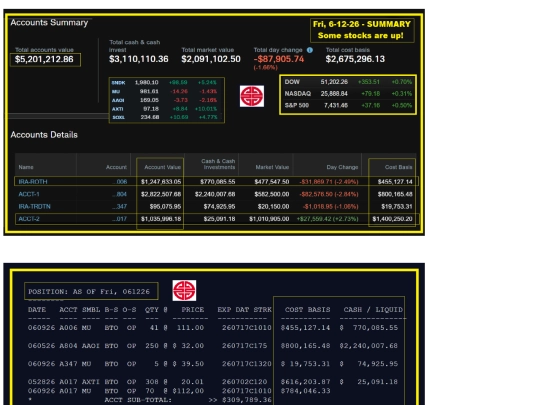Click total accounts value $5,201,212.86

click(x=44, y=59)
